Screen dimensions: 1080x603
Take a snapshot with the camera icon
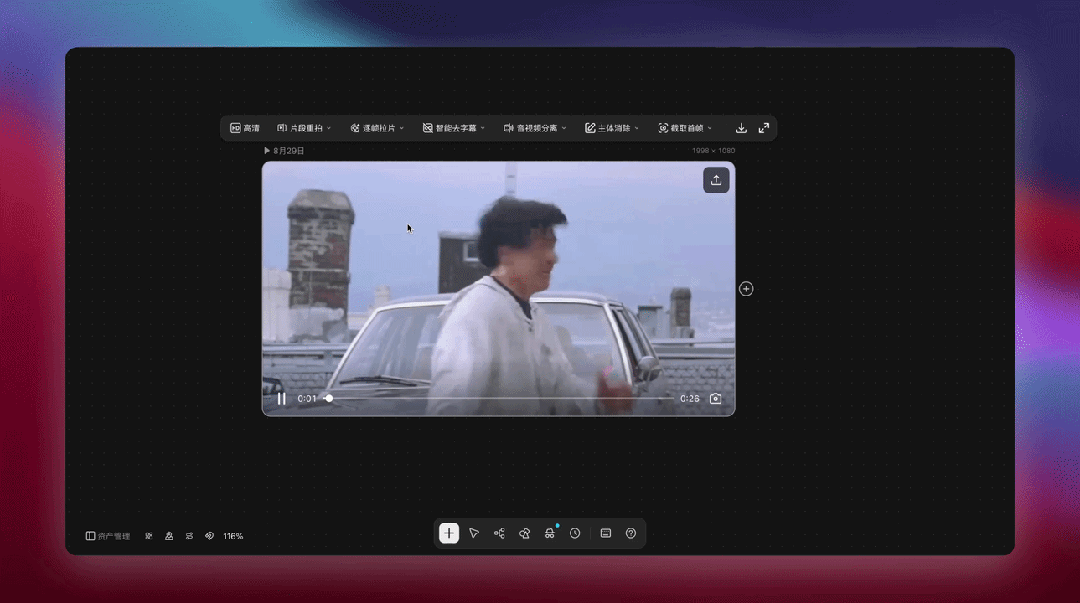coord(716,398)
